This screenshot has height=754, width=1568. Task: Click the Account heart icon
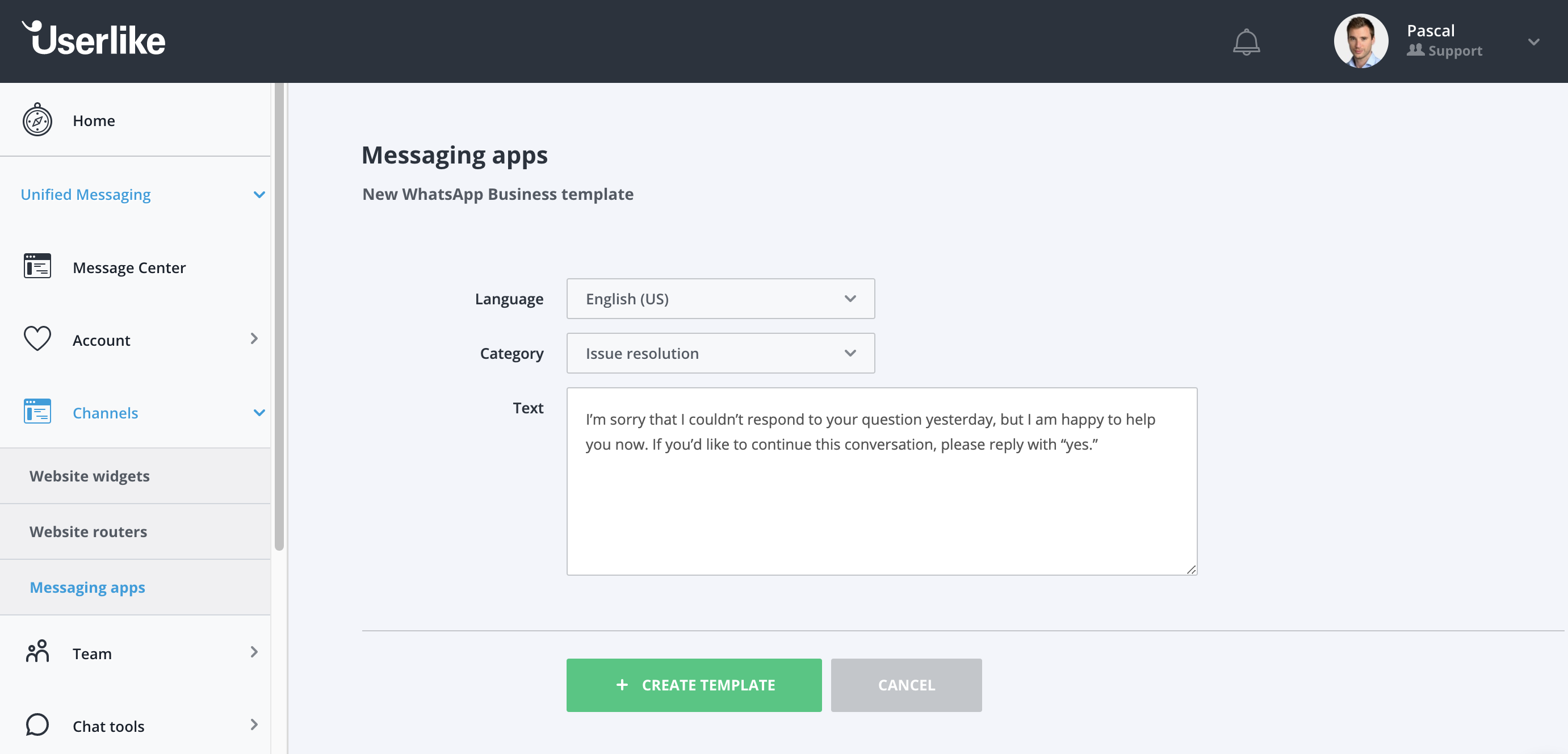(x=37, y=338)
